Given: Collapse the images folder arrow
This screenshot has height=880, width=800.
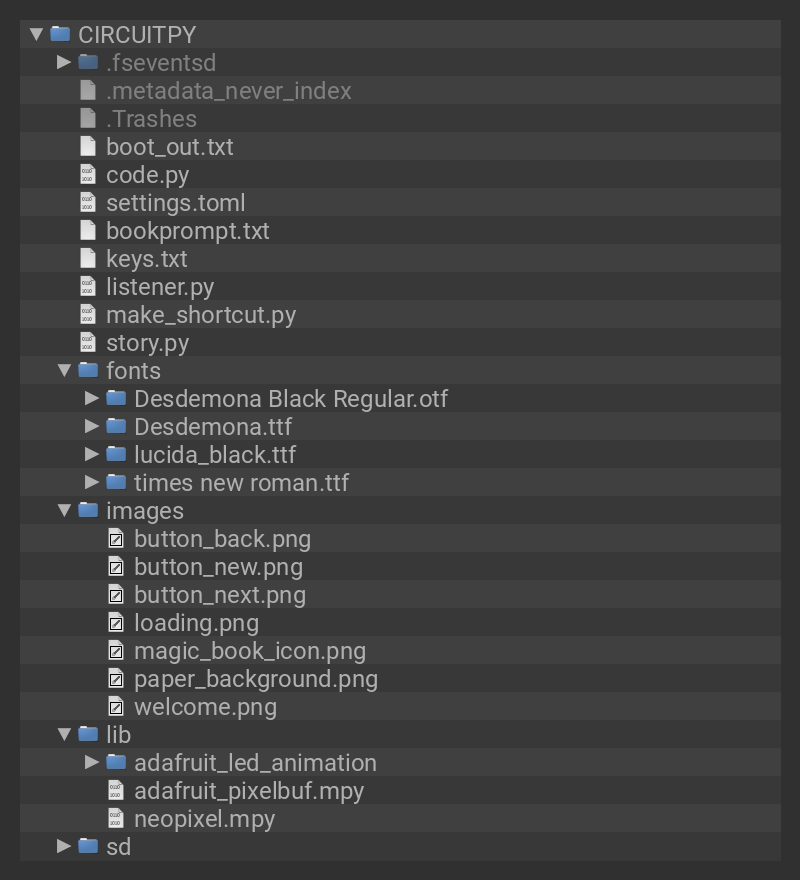Looking at the screenshot, I should point(64,510).
